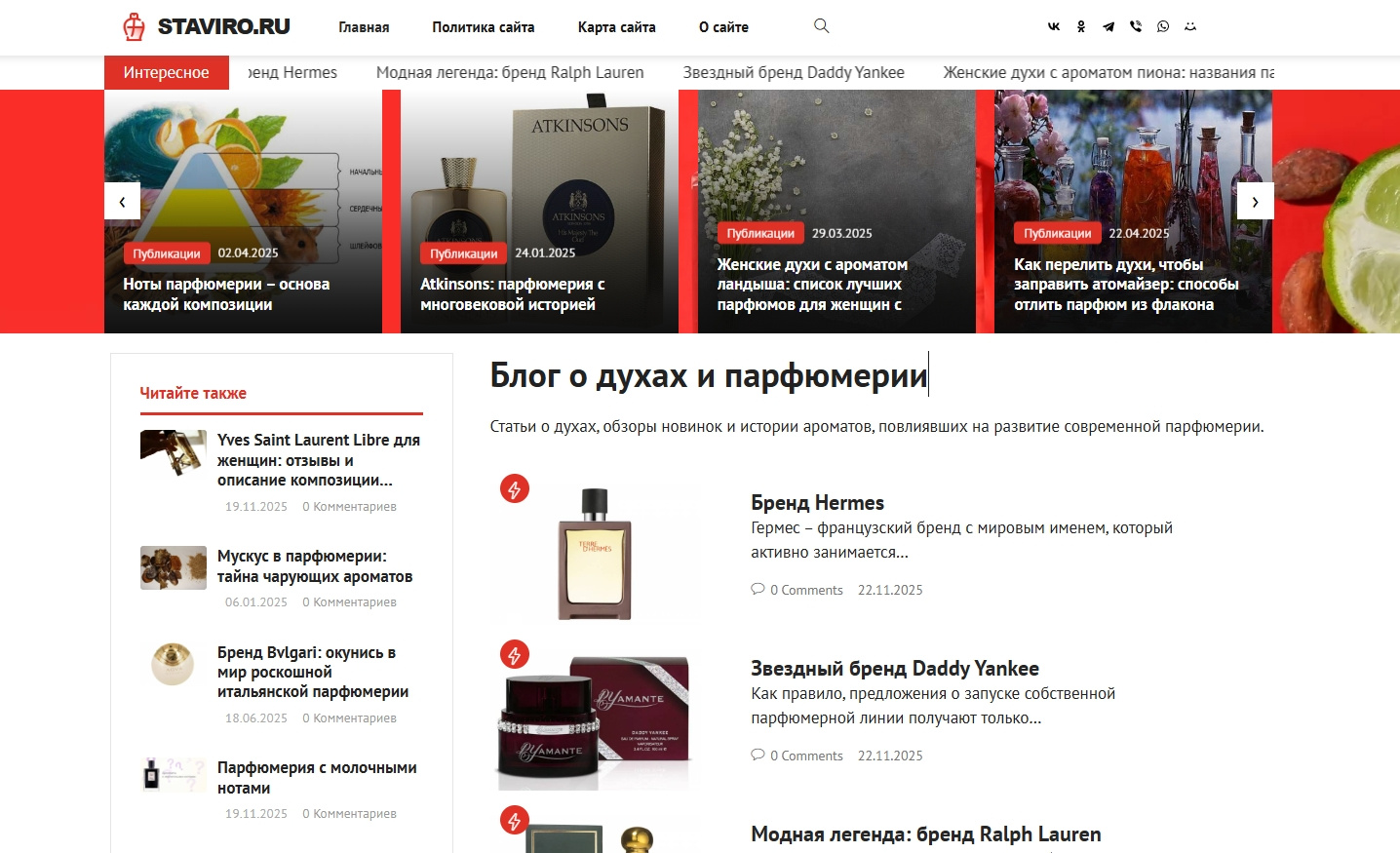Click the Читайте также sidebar heading
1400x853 pixels.
[x=193, y=394]
